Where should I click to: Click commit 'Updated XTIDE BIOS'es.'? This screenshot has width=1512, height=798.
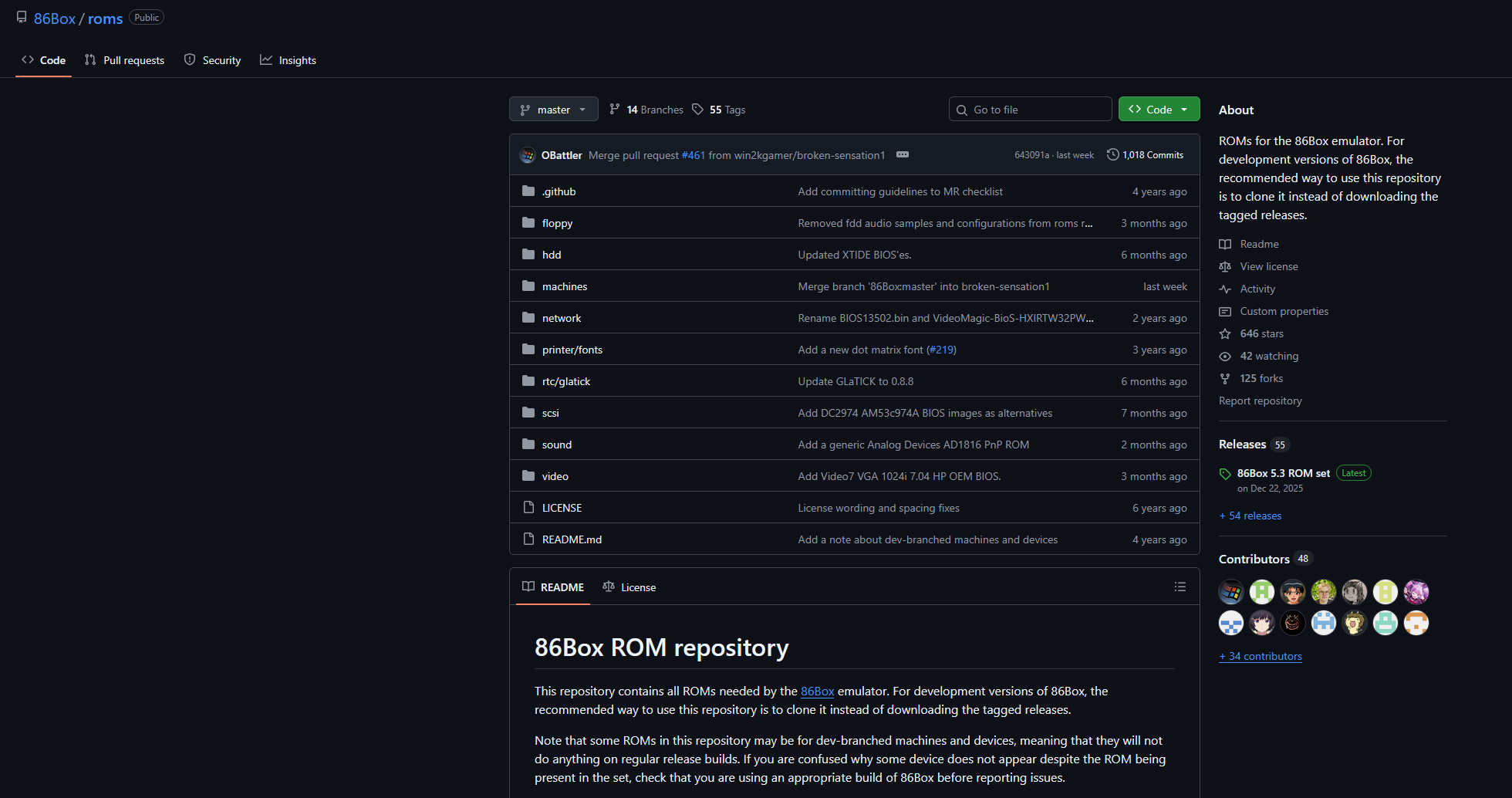tap(855, 255)
